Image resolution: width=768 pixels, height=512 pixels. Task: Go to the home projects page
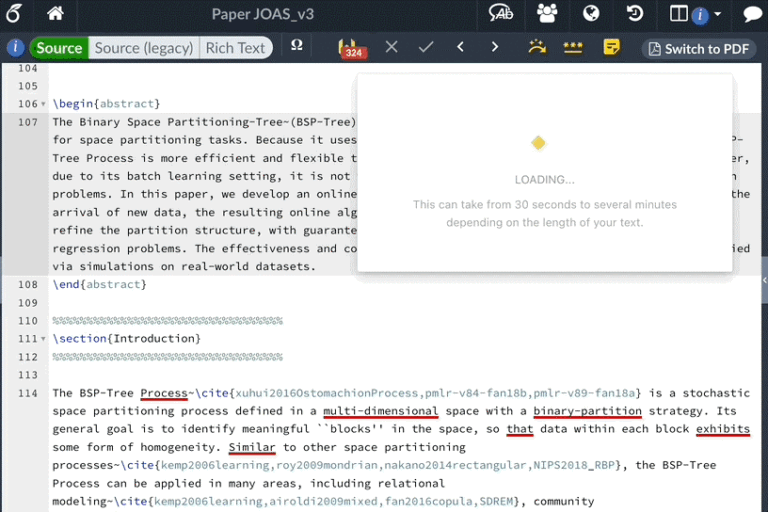[x=55, y=13]
